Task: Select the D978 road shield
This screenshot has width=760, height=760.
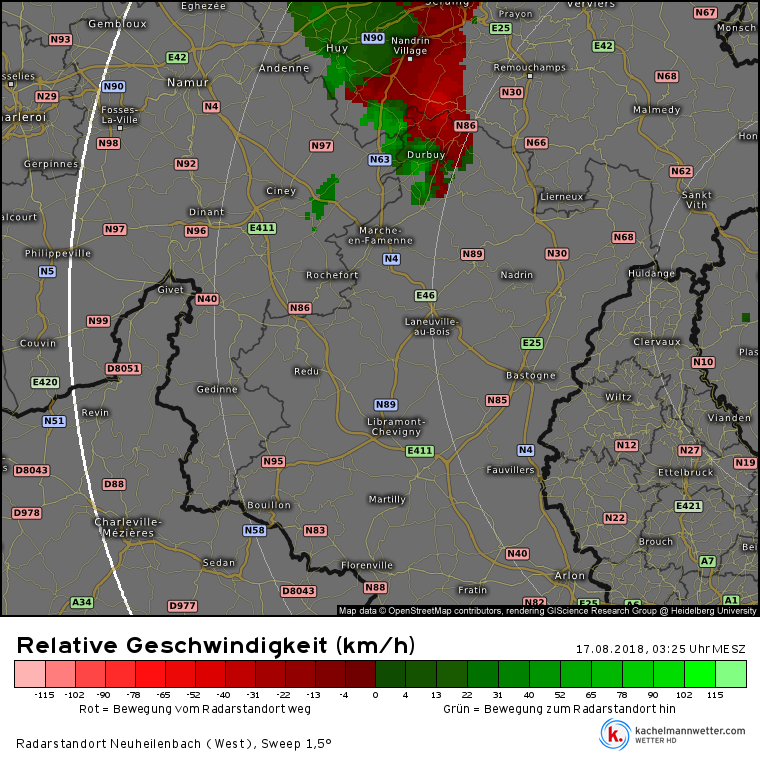Action: pyautogui.click(x=27, y=513)
